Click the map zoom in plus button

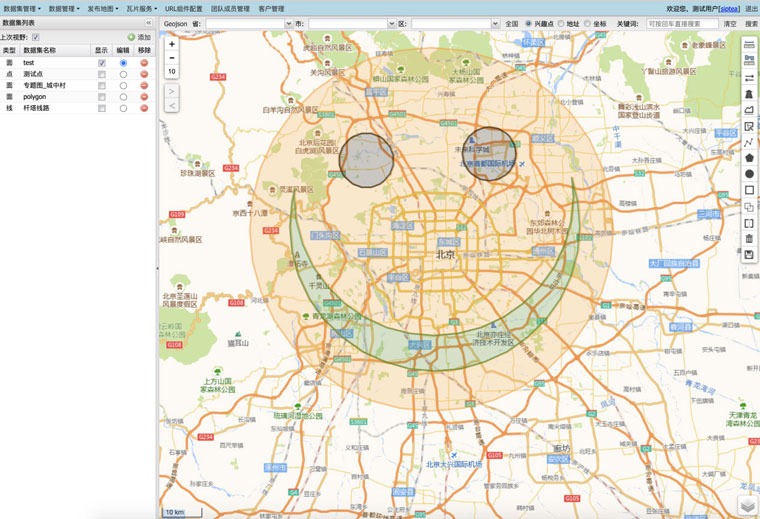[172, 44]
